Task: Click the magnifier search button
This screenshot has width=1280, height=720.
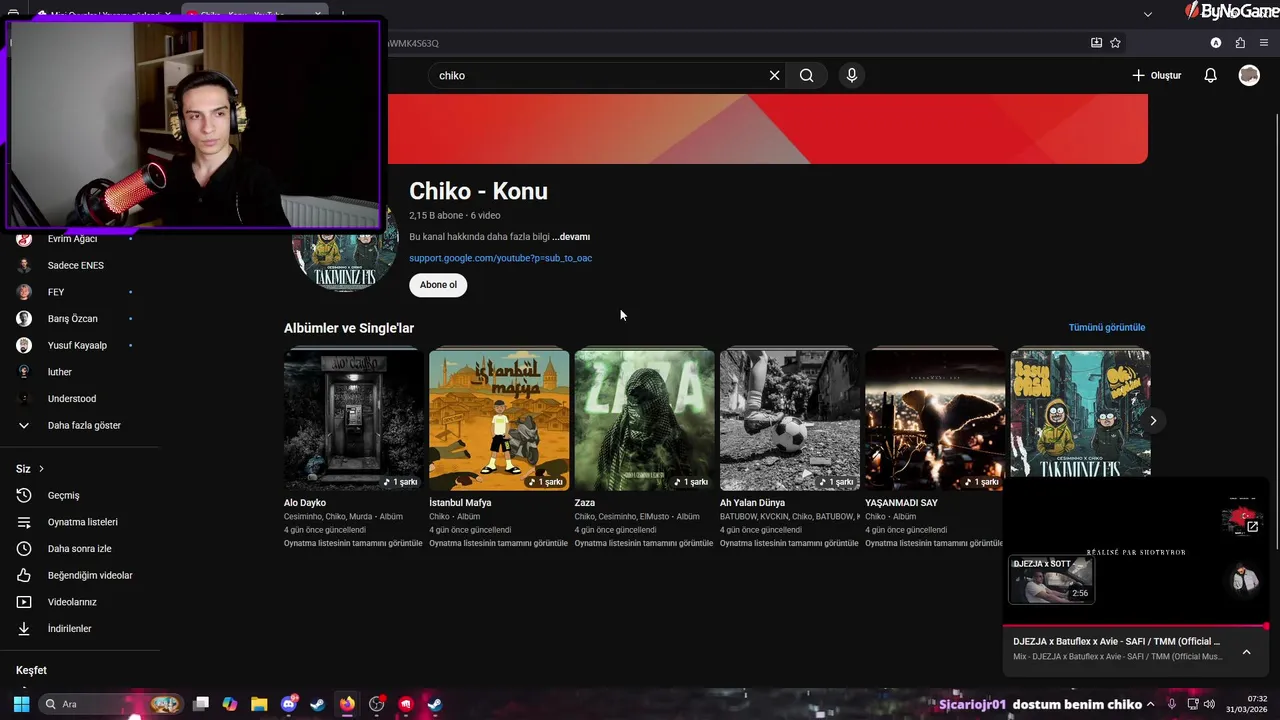Action: point(807,75)
